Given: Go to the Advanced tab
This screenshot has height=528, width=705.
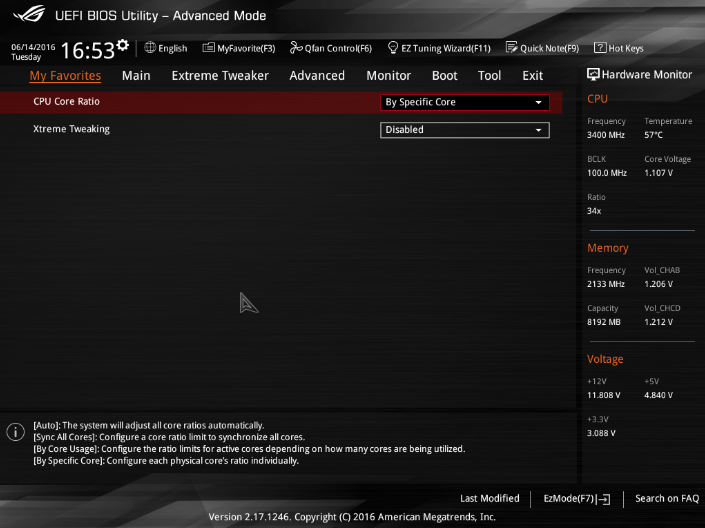Looking at the screenshot, I should [x=317, y=76].
